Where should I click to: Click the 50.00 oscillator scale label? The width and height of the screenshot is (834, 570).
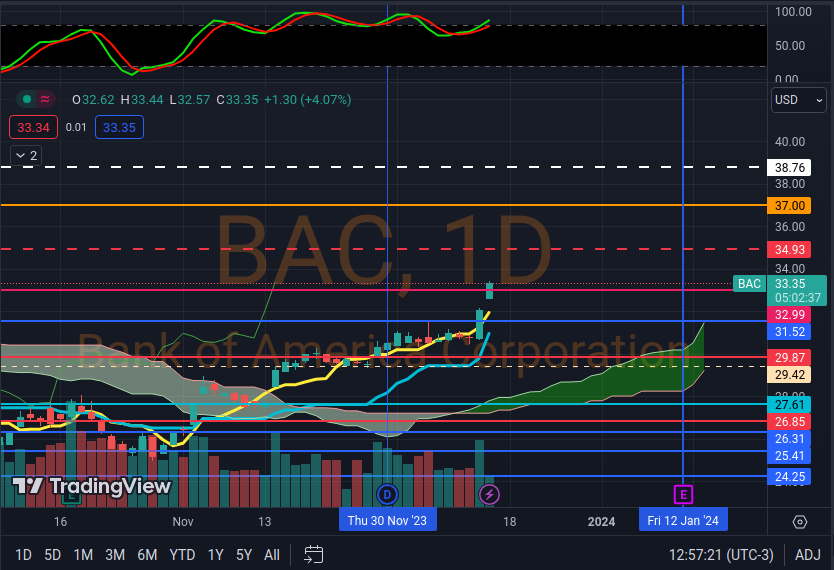tap(790, 46)
